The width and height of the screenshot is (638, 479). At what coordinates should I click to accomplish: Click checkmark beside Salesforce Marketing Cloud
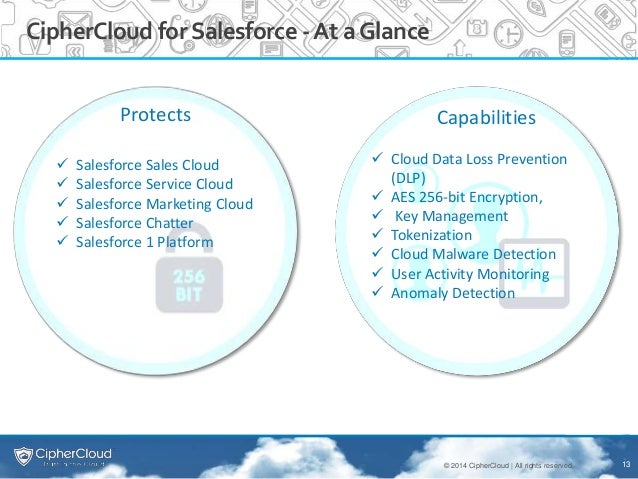pyautogui.click(x=62, y=202)
